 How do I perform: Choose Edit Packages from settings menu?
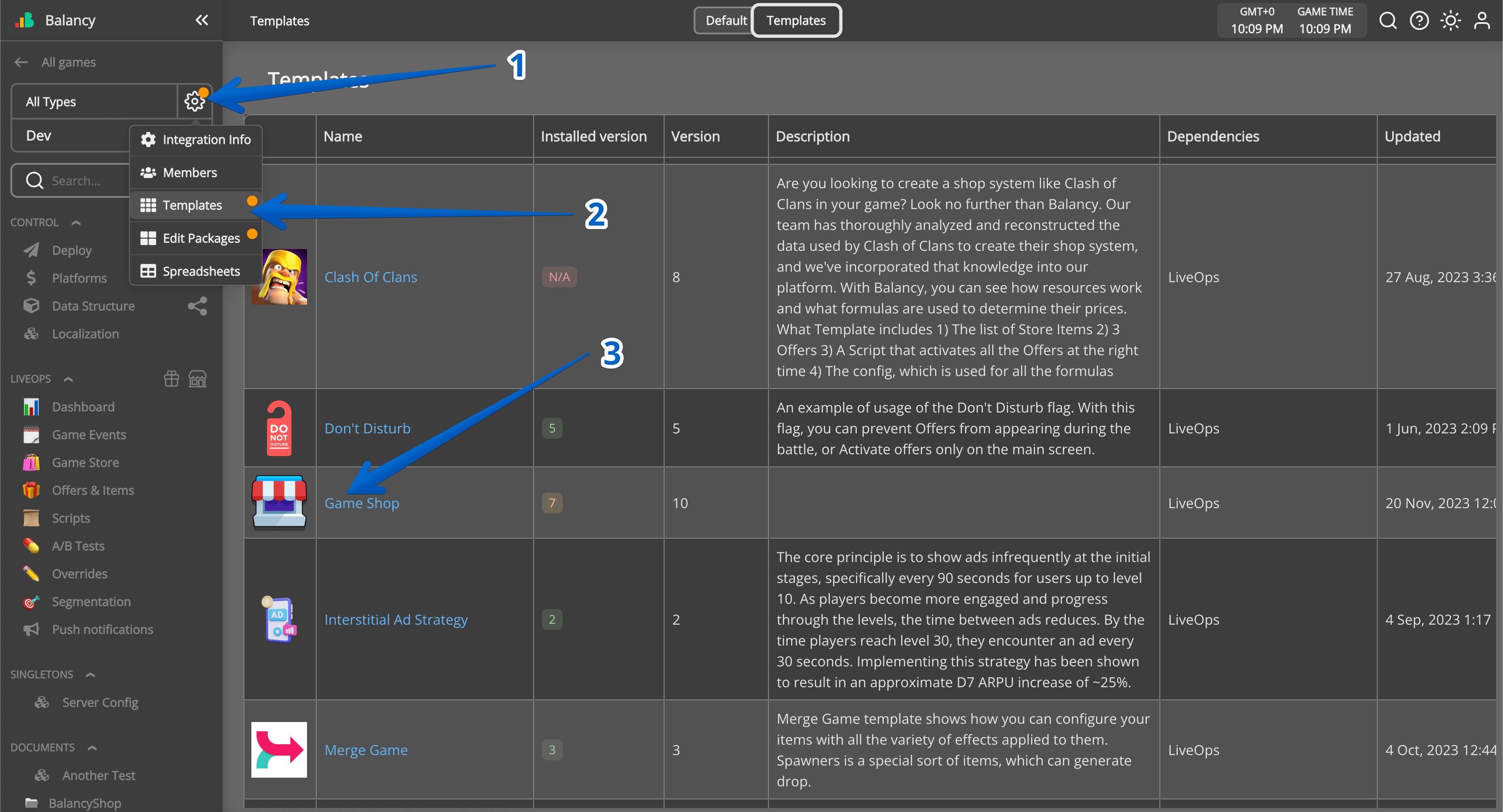[x=201, y=238]
